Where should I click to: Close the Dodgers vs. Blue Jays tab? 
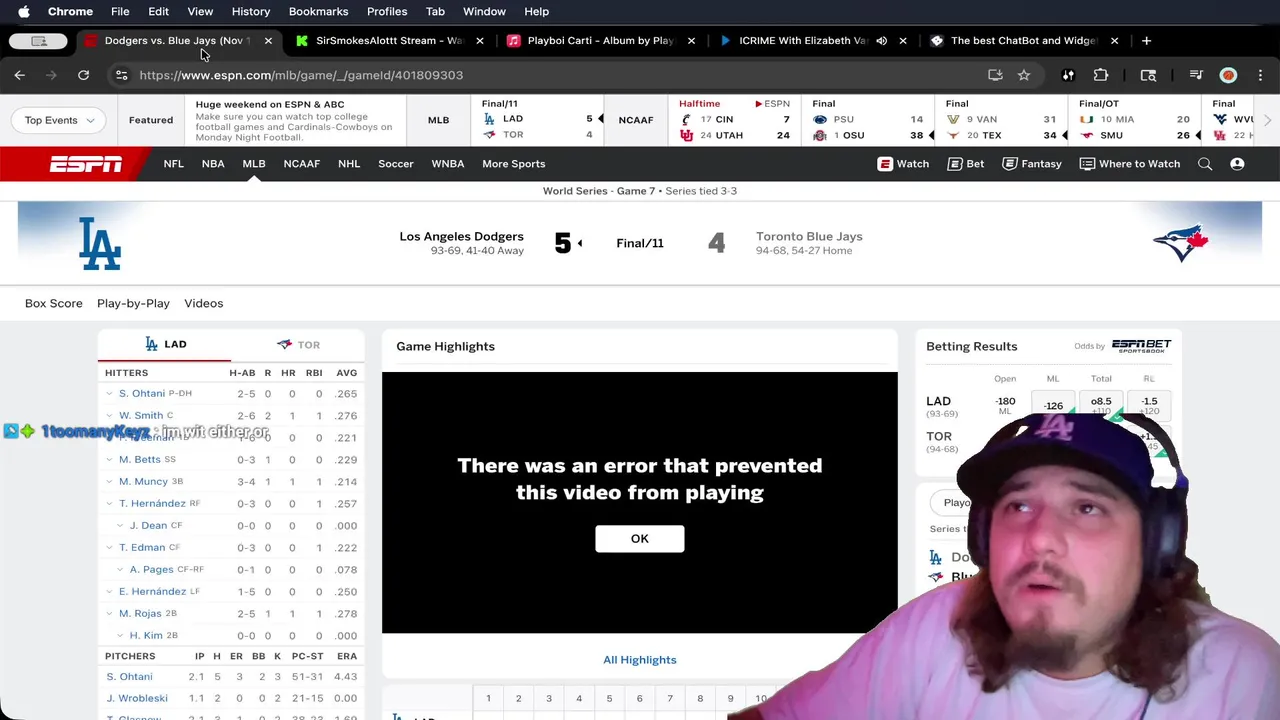[268, 41]
